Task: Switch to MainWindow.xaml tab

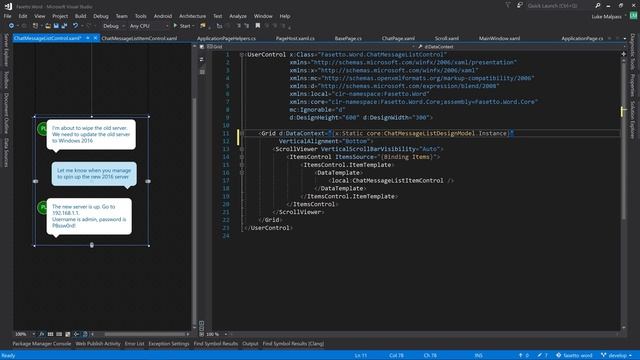Action: 500,38
